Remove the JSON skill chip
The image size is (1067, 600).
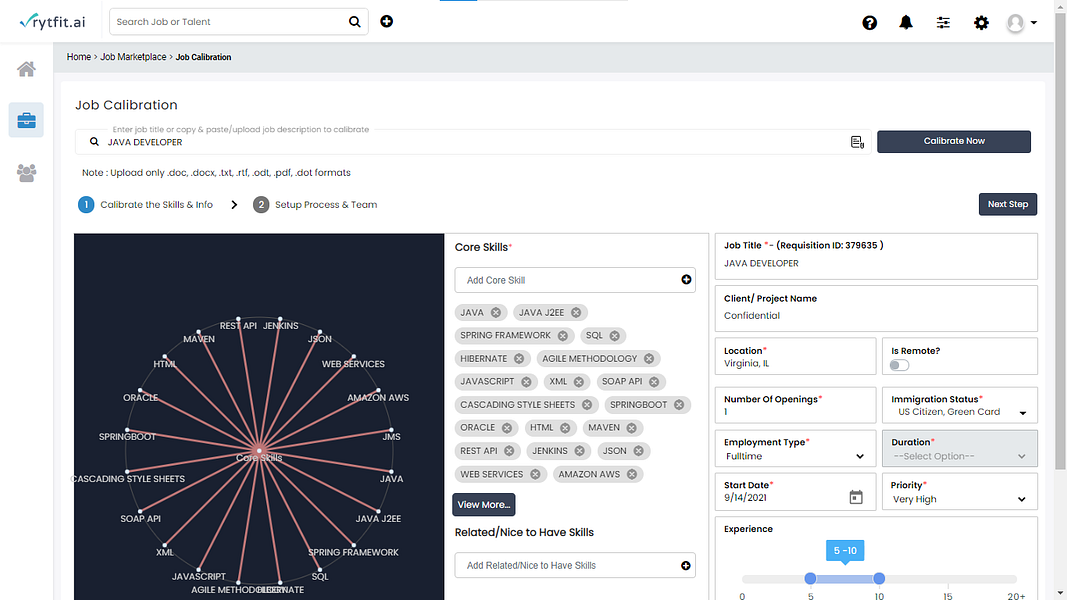tap(638, 452)
